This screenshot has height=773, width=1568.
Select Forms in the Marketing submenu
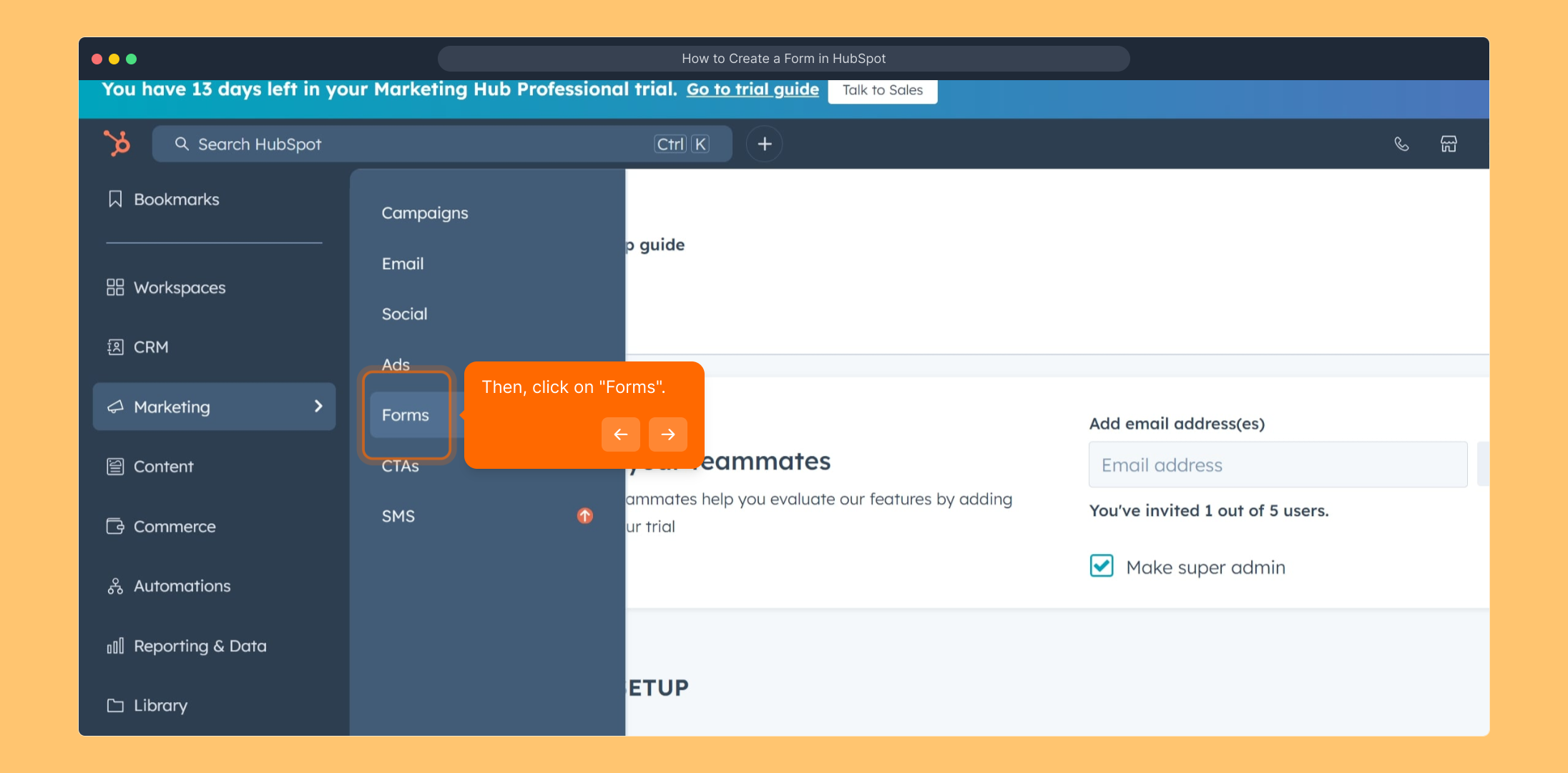[x=406, y=415]
